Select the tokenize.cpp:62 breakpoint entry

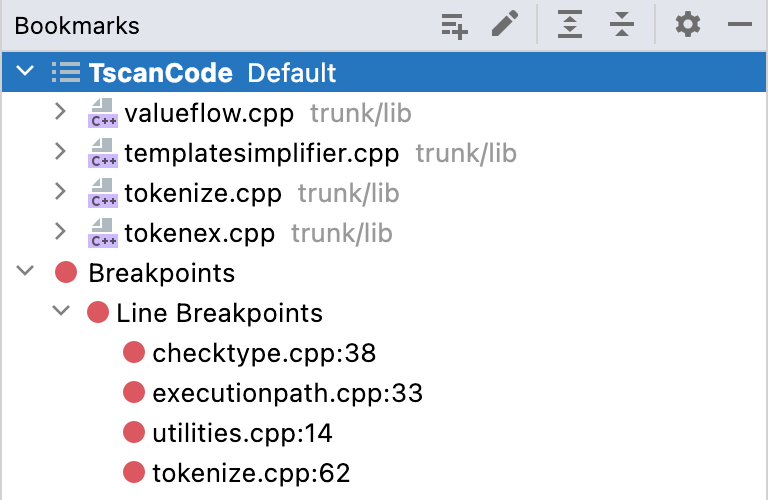(x=251, y=473)
